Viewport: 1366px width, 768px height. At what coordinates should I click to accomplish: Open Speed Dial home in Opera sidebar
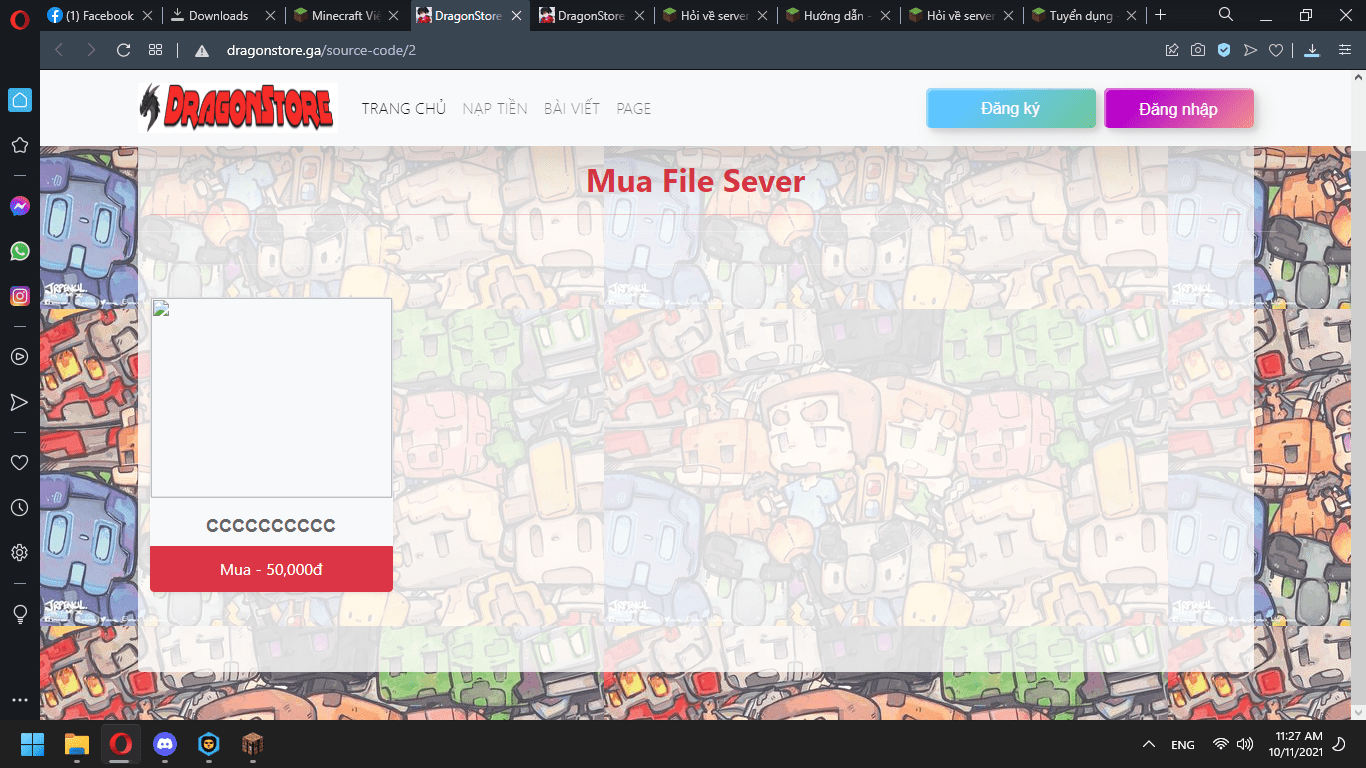click(x=19, y=100)
